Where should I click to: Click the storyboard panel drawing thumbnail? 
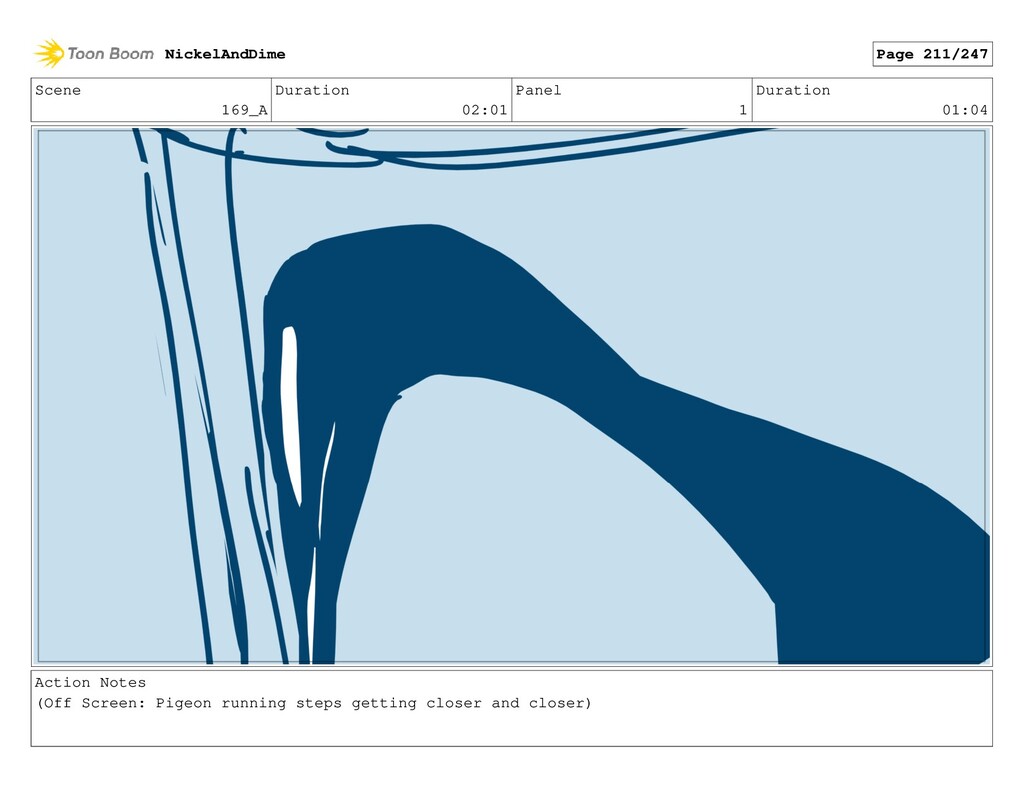511,396
